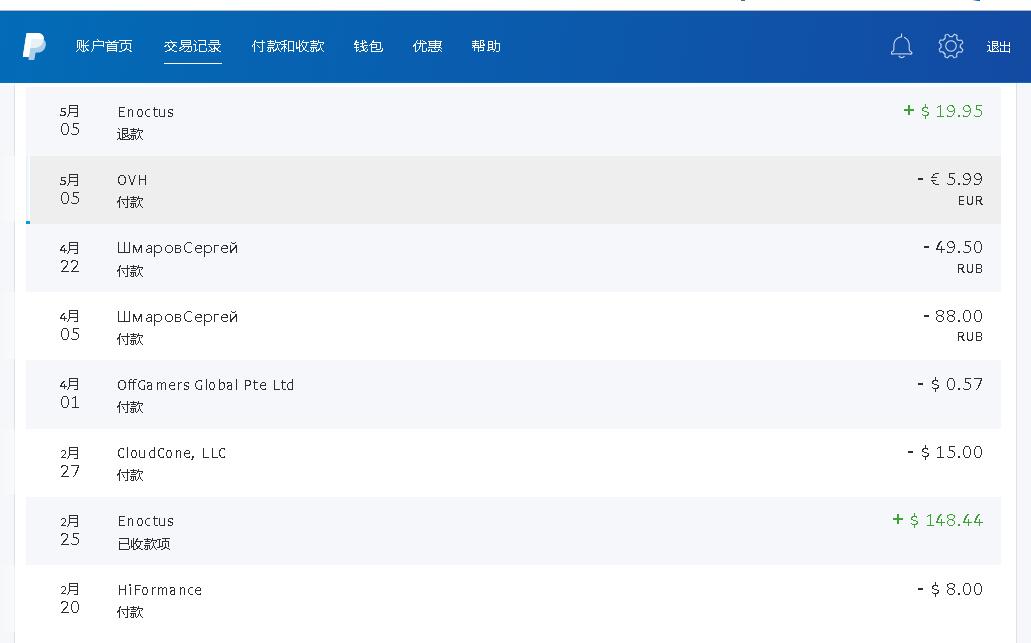Open the Enoctus 退款 transaction
This screenshot has height=643, width=1031.
coord(513,122)
